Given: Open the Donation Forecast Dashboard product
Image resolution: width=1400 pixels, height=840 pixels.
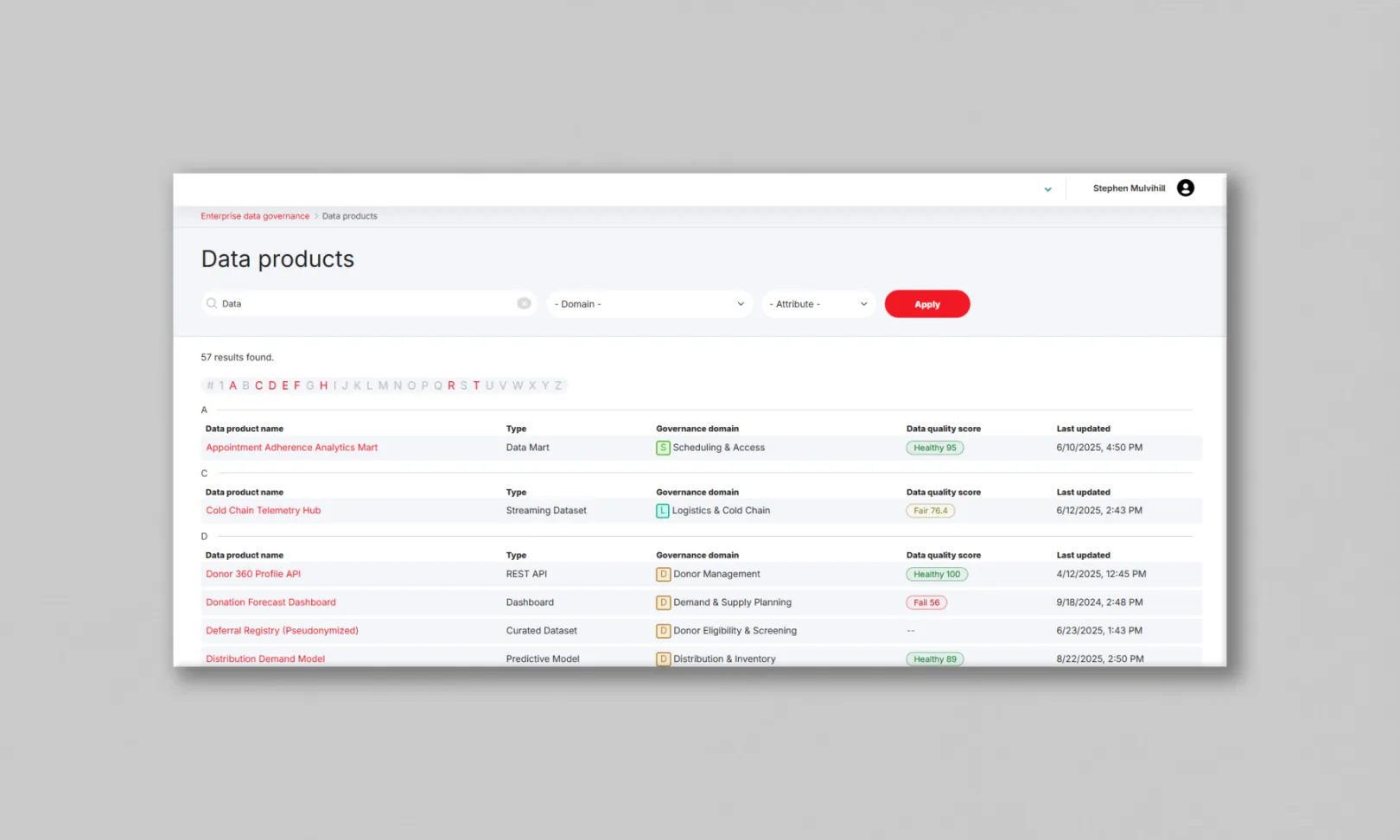Looking at the screenshot, I should coord(270,602).
